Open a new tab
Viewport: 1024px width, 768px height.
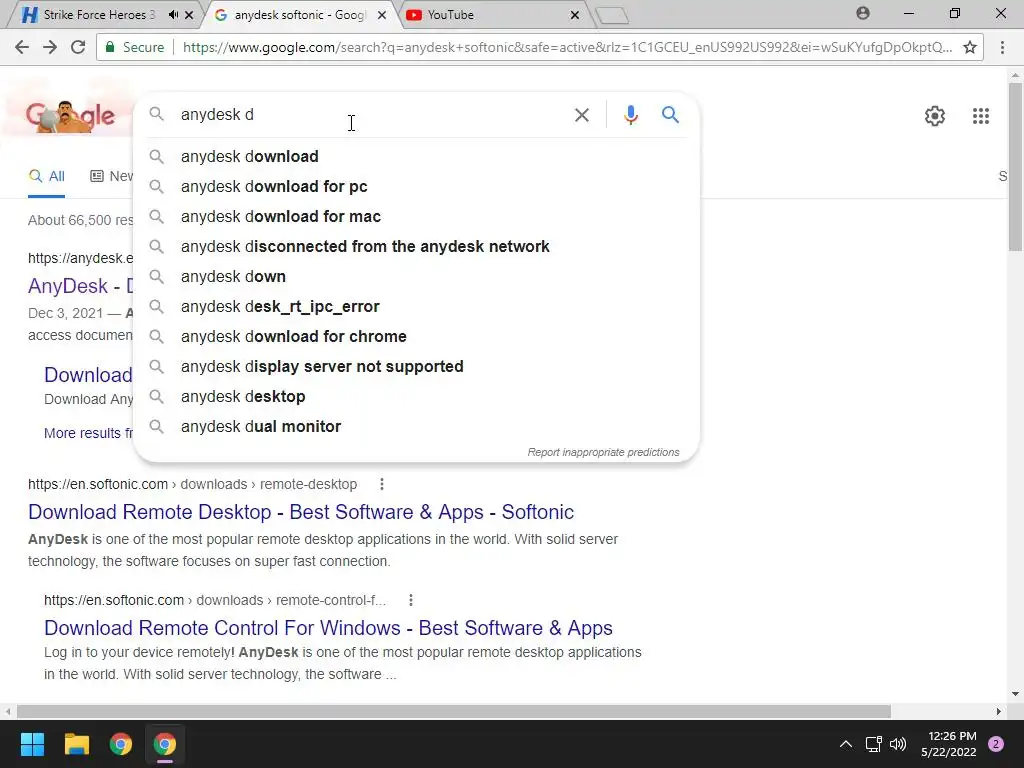(x=612, y=15)
